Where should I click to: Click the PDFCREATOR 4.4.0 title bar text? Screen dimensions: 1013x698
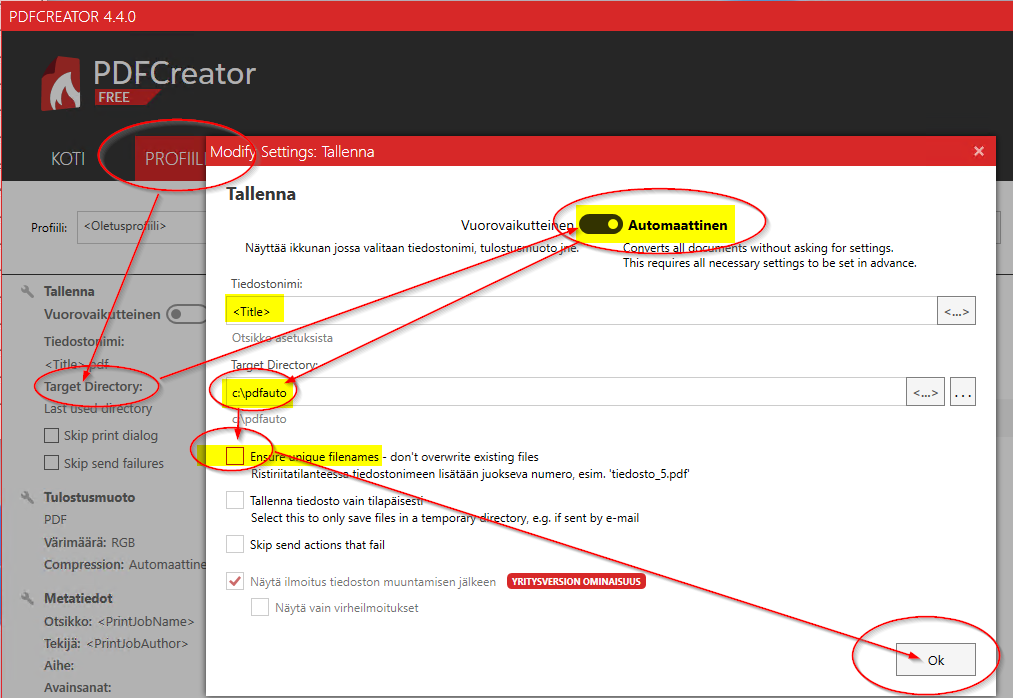pos(72,17)
